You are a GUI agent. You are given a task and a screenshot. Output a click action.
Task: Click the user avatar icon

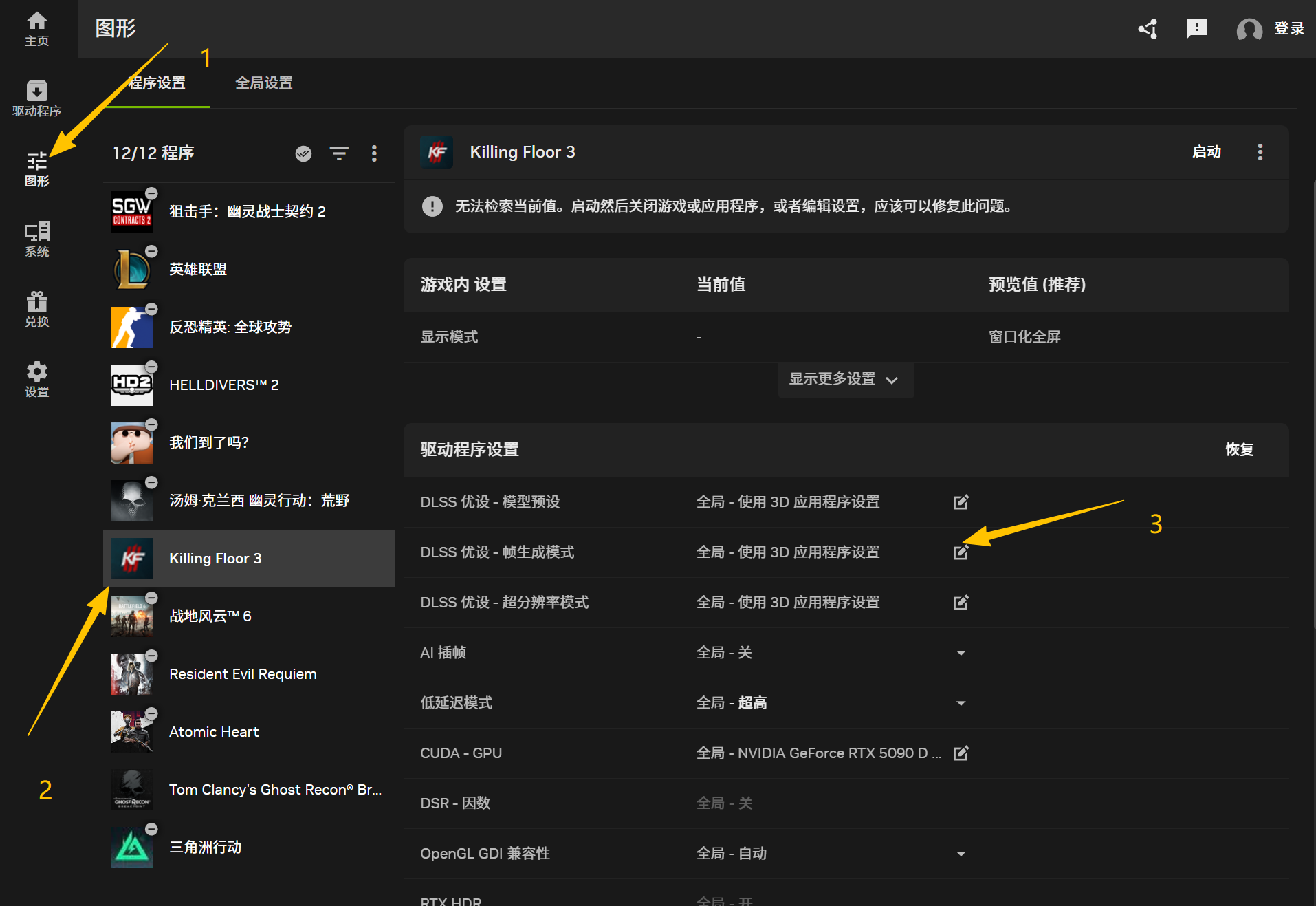1249,29
